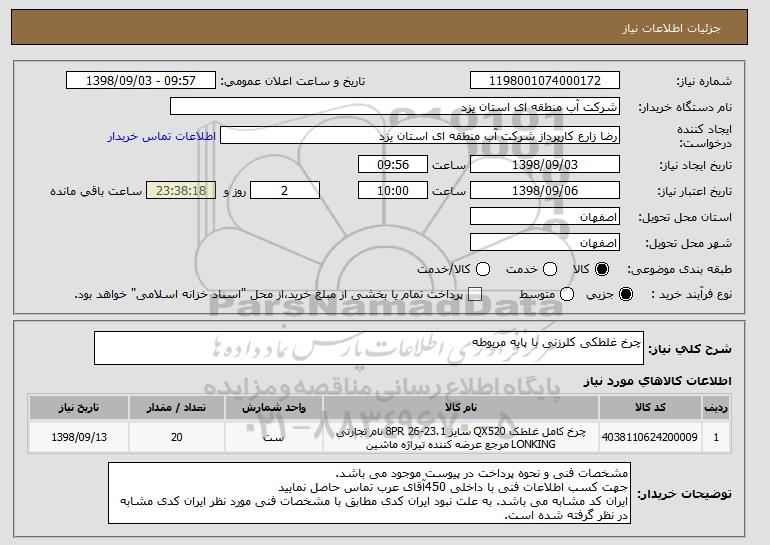Click product code 403811062420​0009 cell
Viewport: 770px width, 545px height.
tap(650, 437)
